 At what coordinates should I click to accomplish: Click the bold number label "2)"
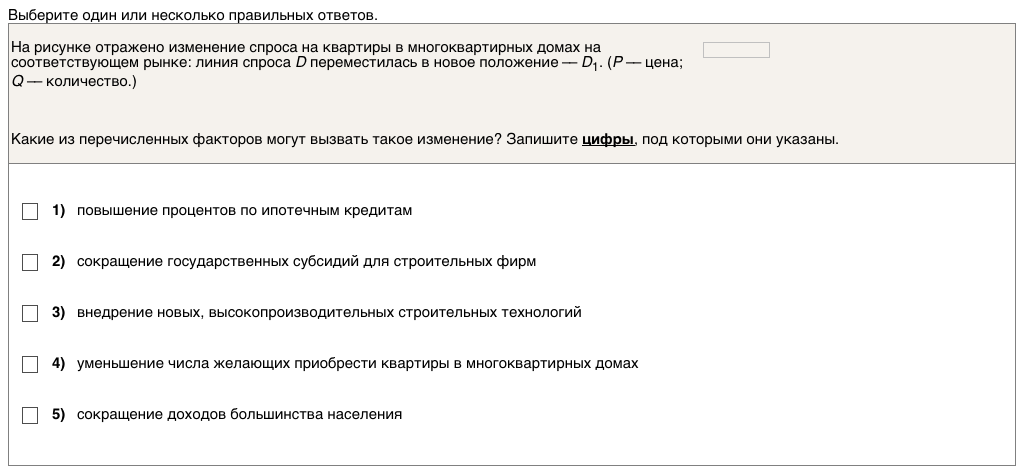click(58, 262)
